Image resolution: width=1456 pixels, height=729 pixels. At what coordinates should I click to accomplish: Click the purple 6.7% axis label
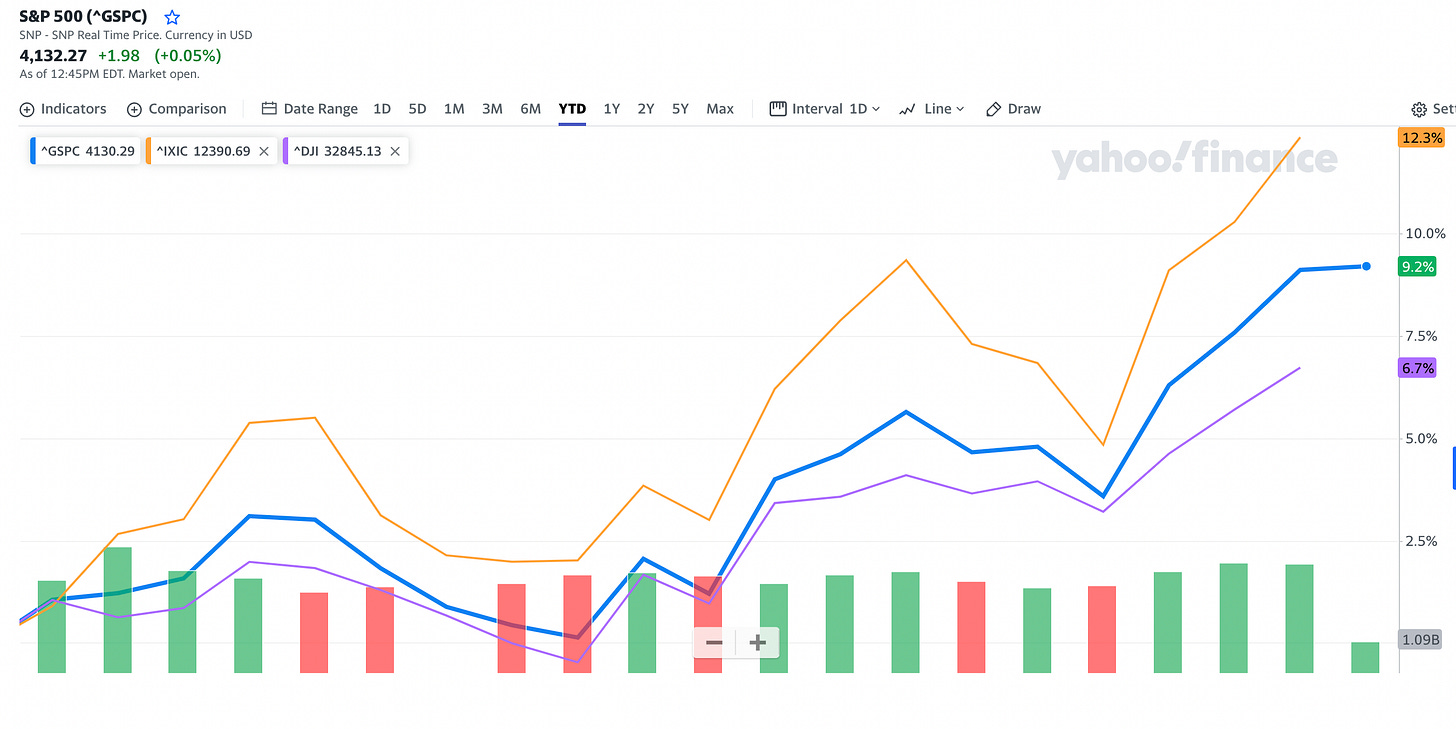point(1418,368)
